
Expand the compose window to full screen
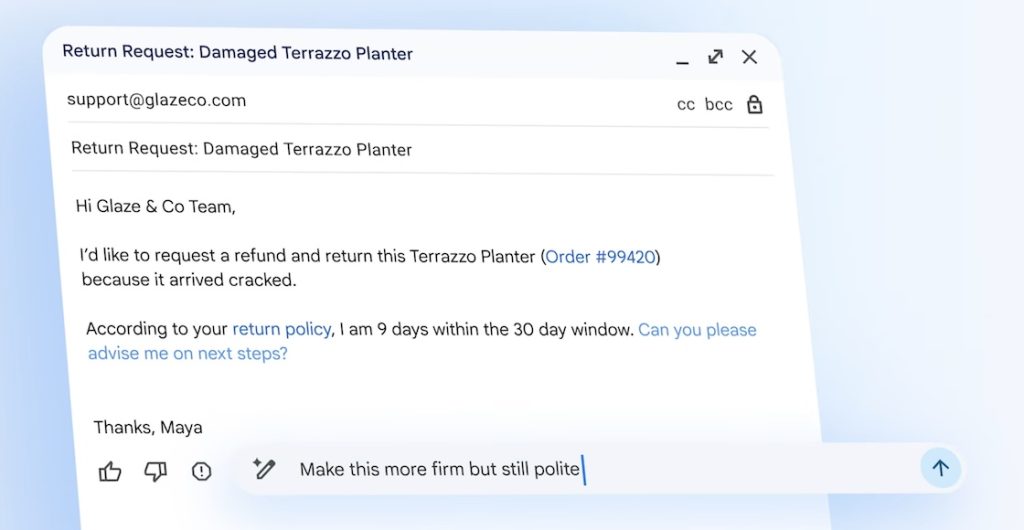click(715, 57)
